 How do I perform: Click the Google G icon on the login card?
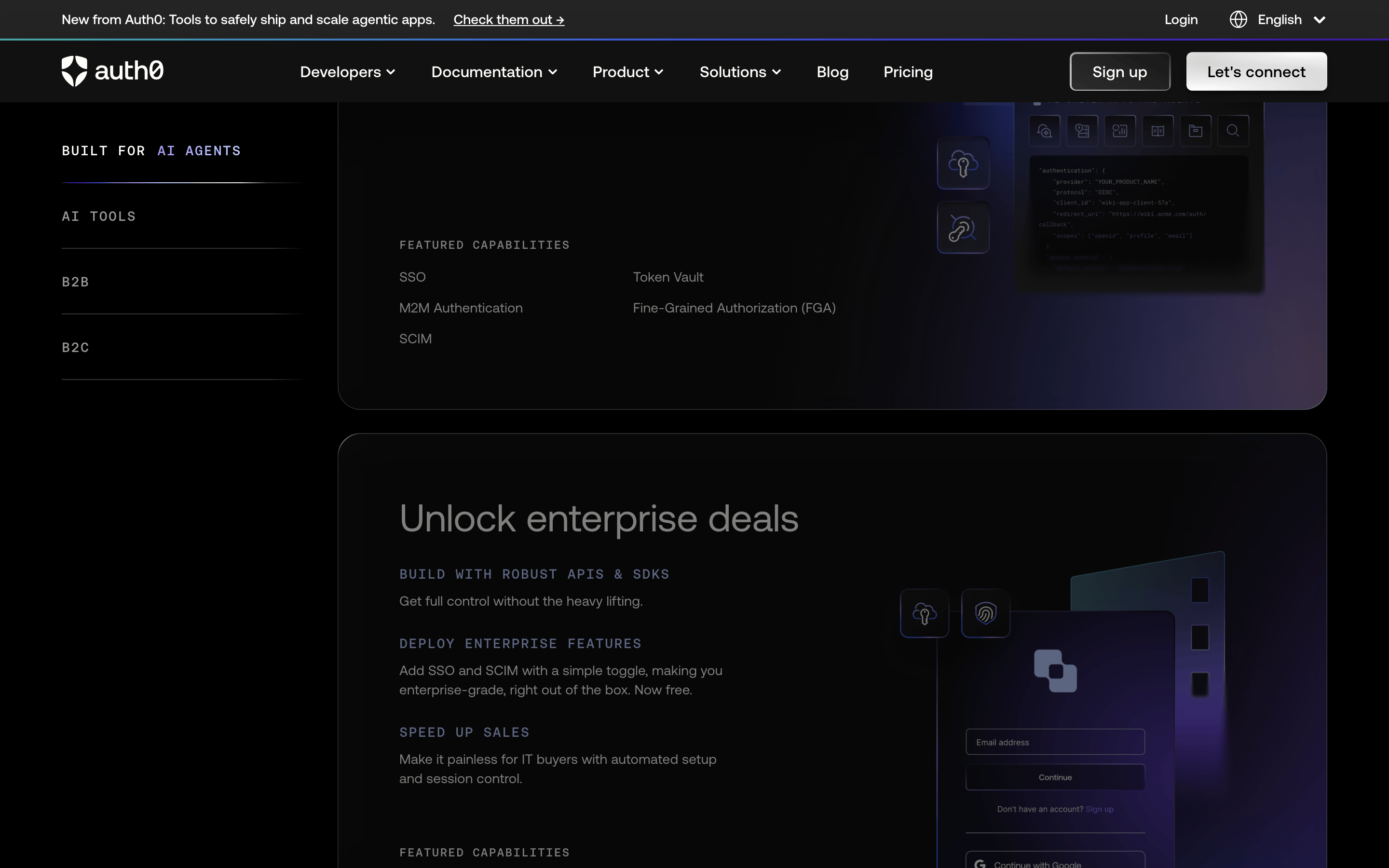click(980, 864)
